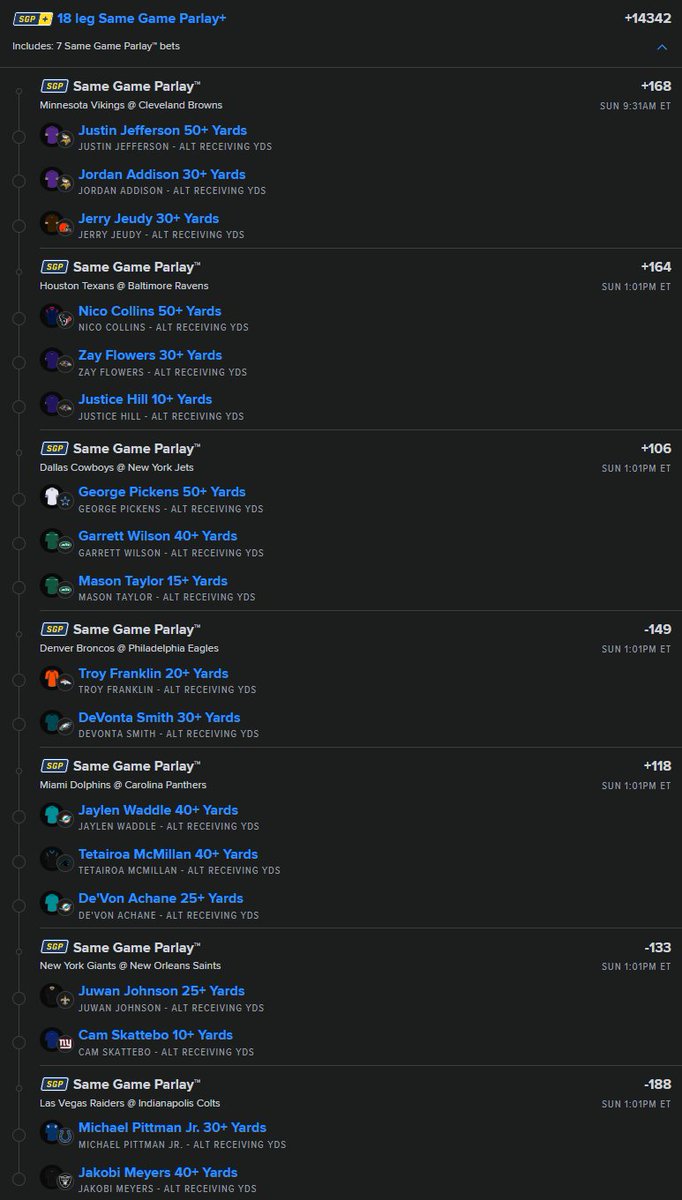Click New York Giants @ New Orleans Saints matchup
This screenshot has width=682, height=1200.
click(130, 966)
